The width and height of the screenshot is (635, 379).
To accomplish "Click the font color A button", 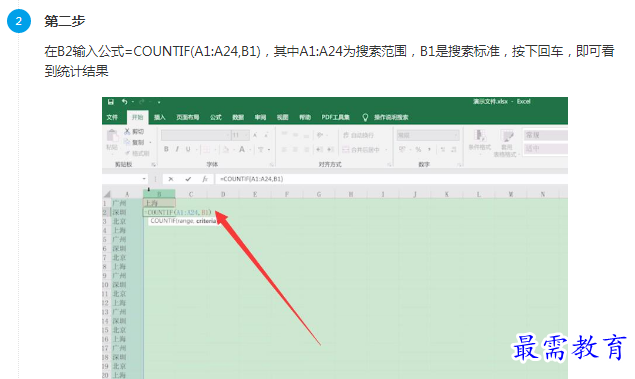I will coord(242,149).
